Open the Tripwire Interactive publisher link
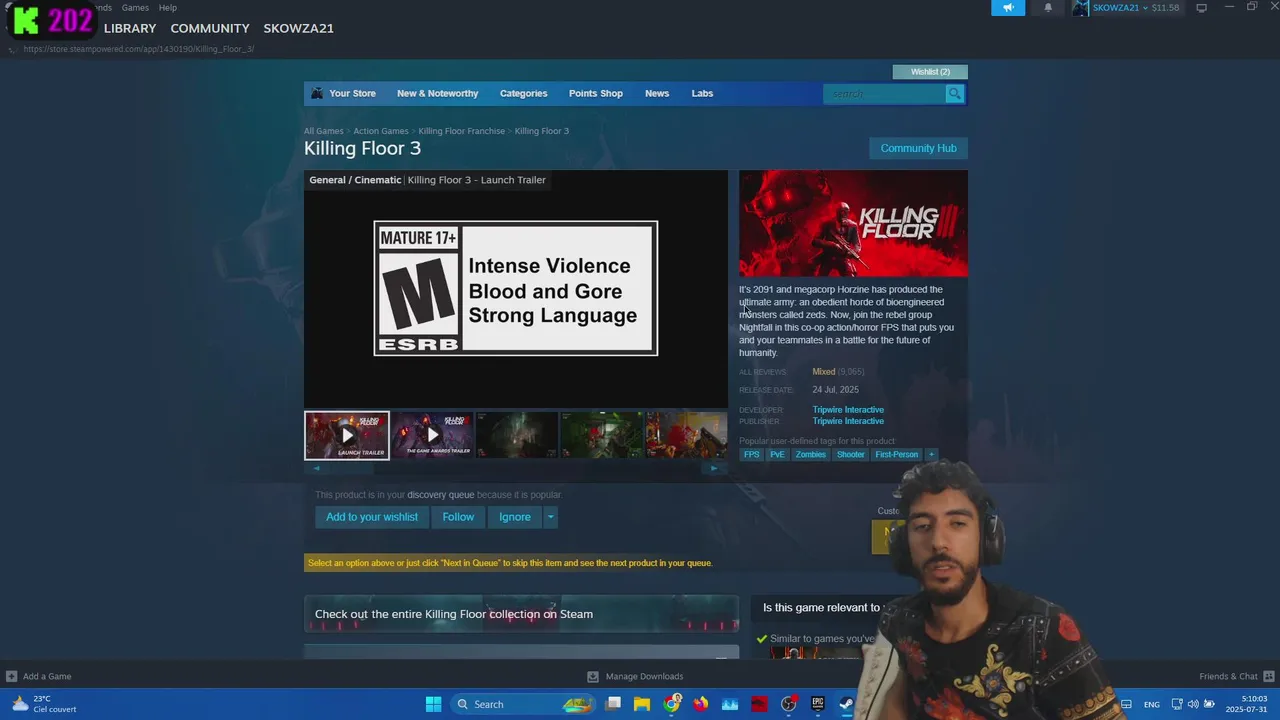 (x=848, y=421)
